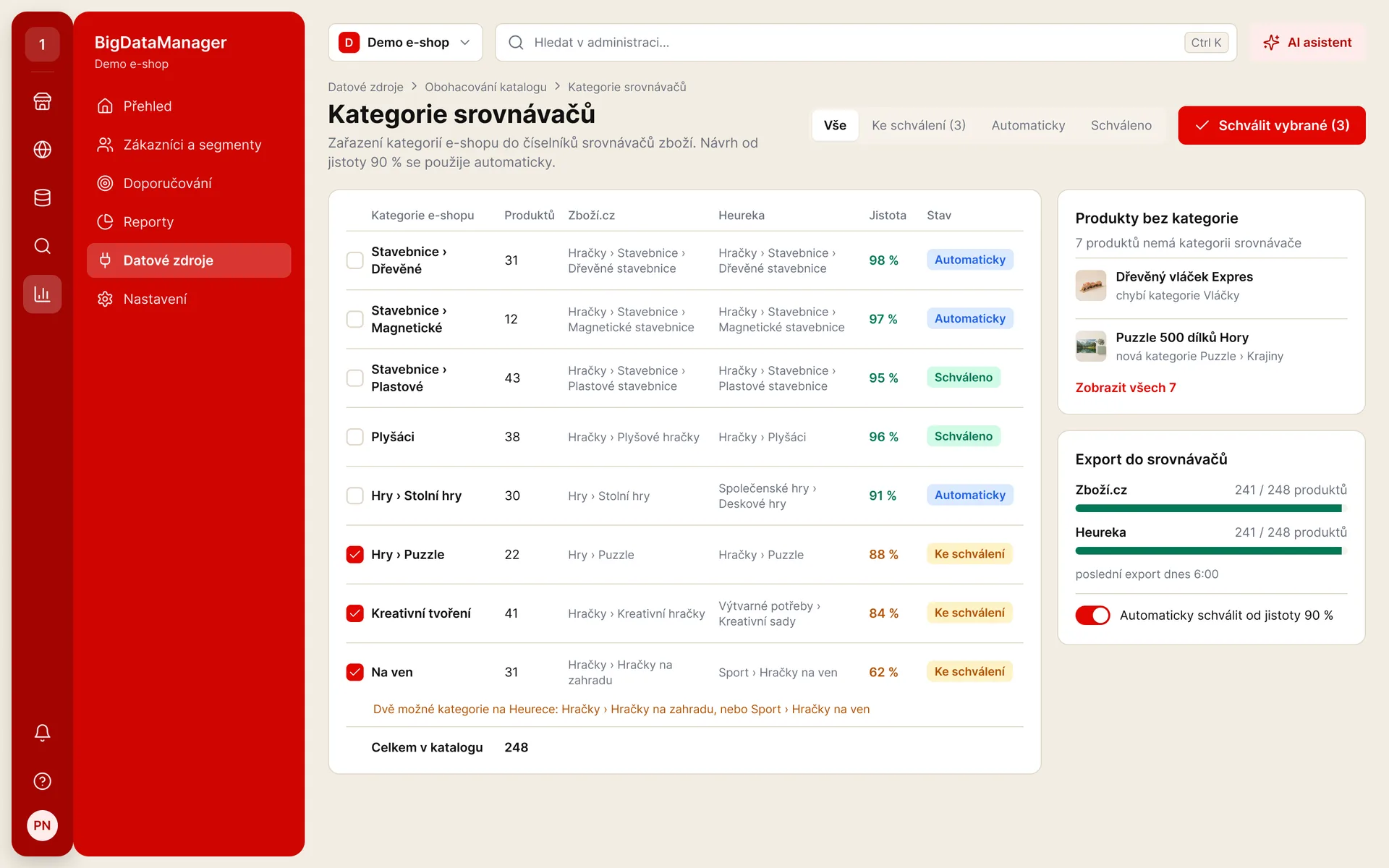
Task: Open the Demo e-shop selector dropdown
Action: tap(405, 43)
